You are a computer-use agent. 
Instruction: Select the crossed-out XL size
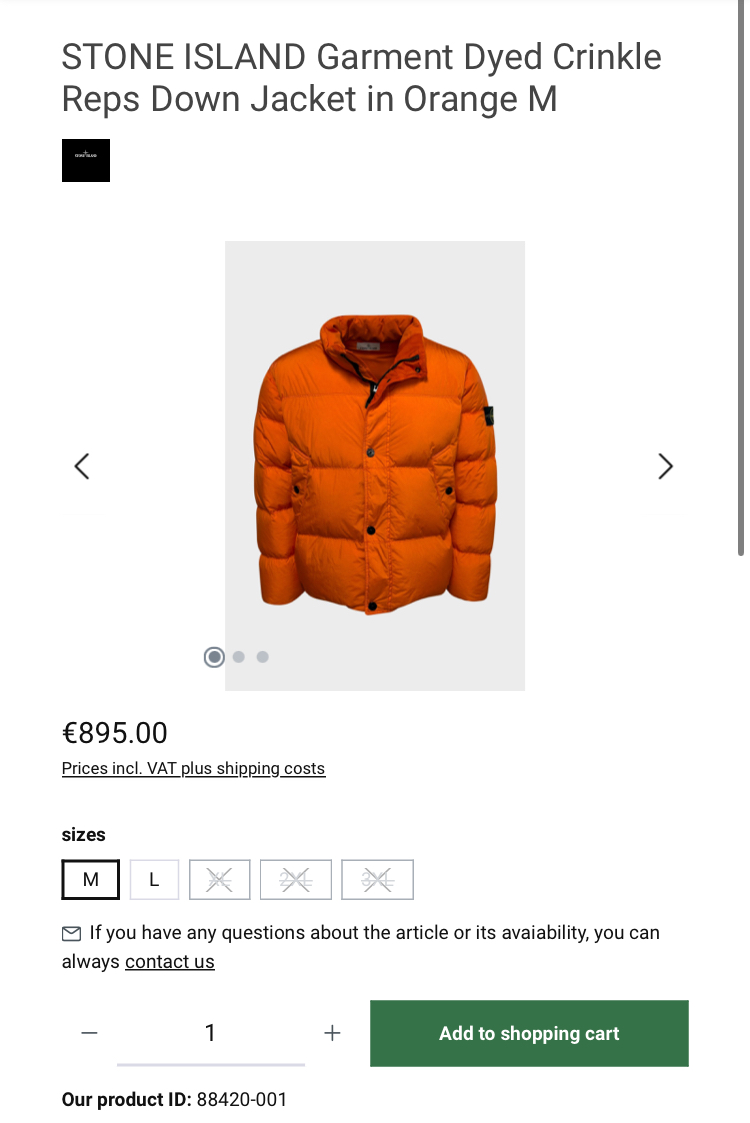(219, 879)
